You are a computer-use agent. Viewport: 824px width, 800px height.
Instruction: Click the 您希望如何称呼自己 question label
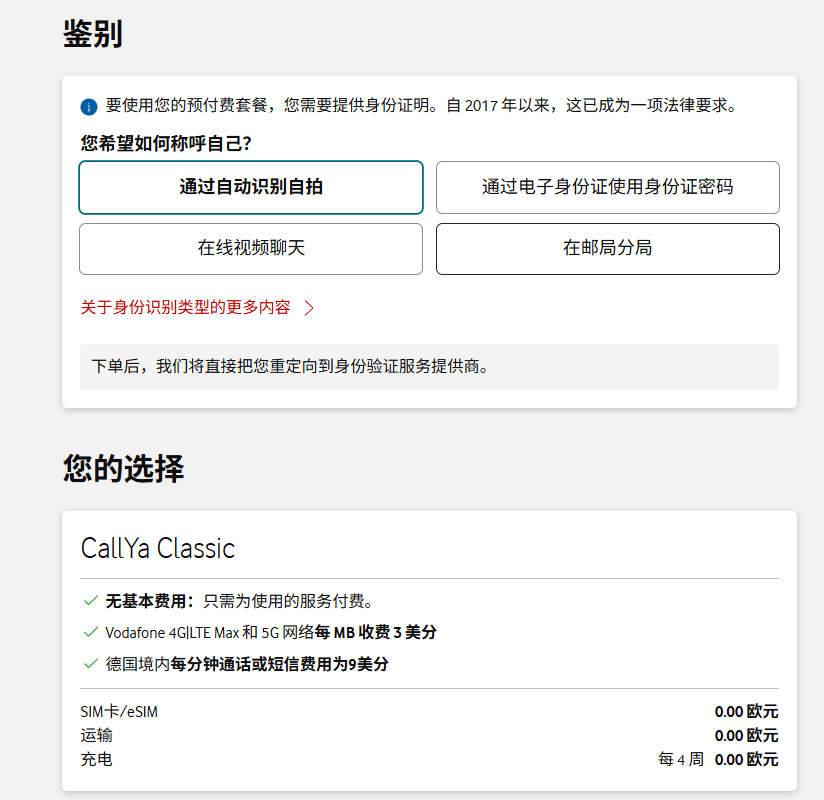coord(166,144)
